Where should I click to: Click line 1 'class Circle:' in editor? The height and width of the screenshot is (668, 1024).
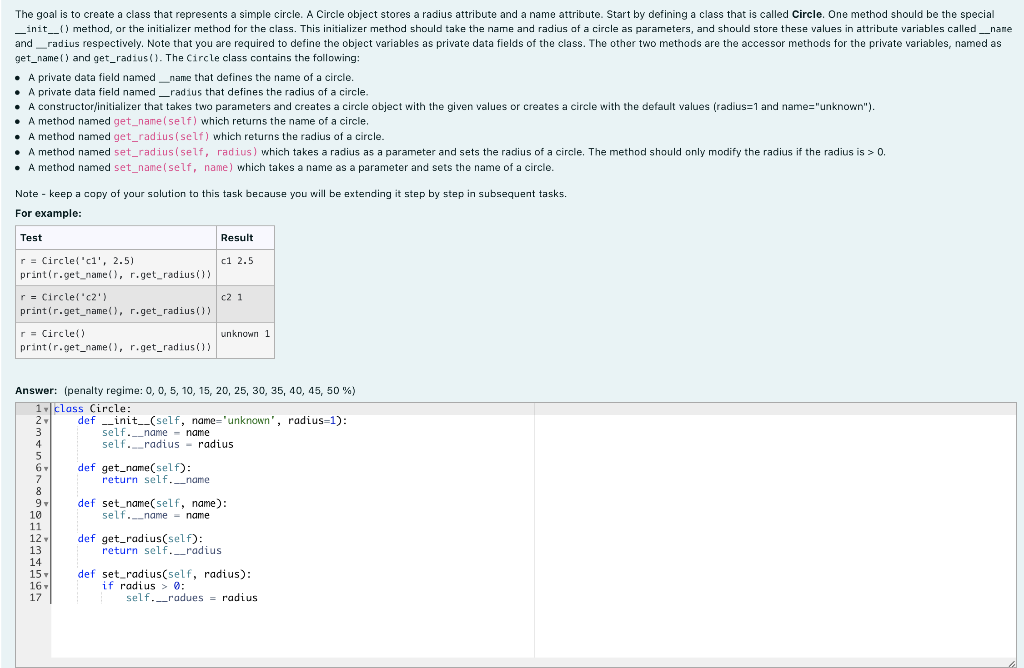click(x=92, y=409)
